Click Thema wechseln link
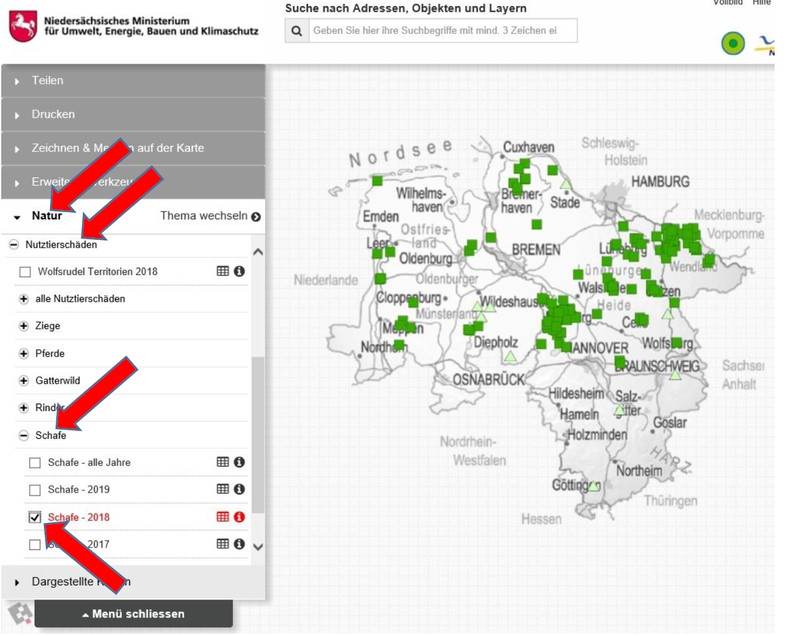 [x=210, y=216]
